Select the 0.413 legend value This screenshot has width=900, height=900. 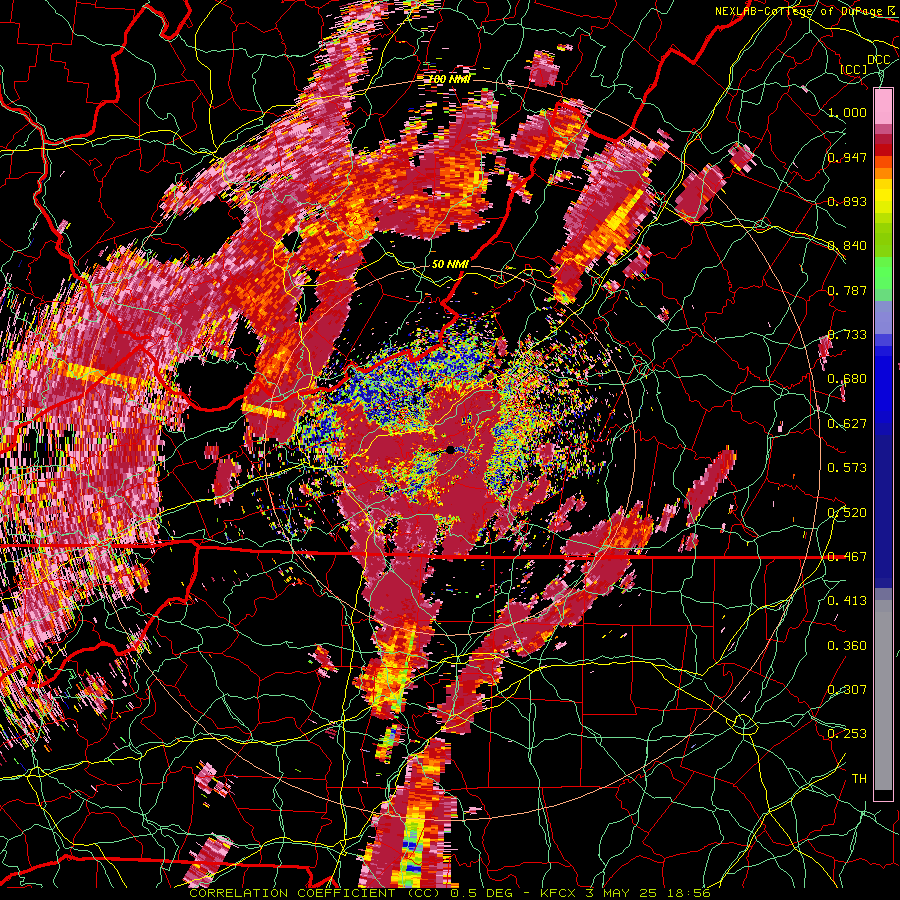coord(847,601)
